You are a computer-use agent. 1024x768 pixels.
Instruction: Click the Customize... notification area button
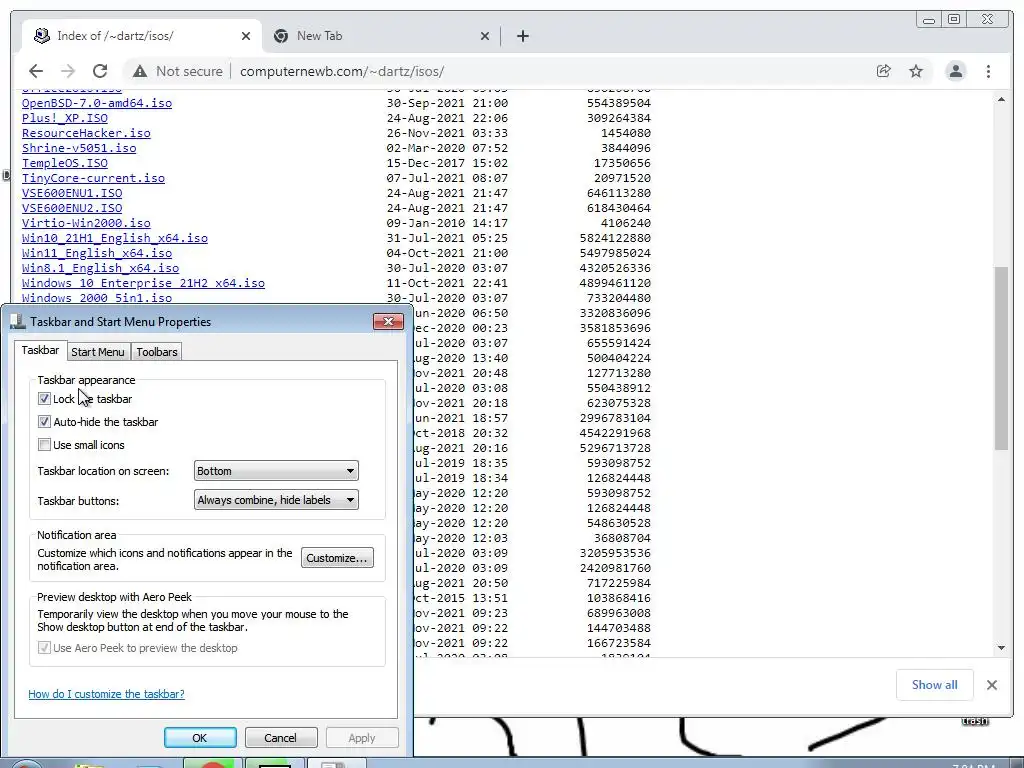click(337, 558)
